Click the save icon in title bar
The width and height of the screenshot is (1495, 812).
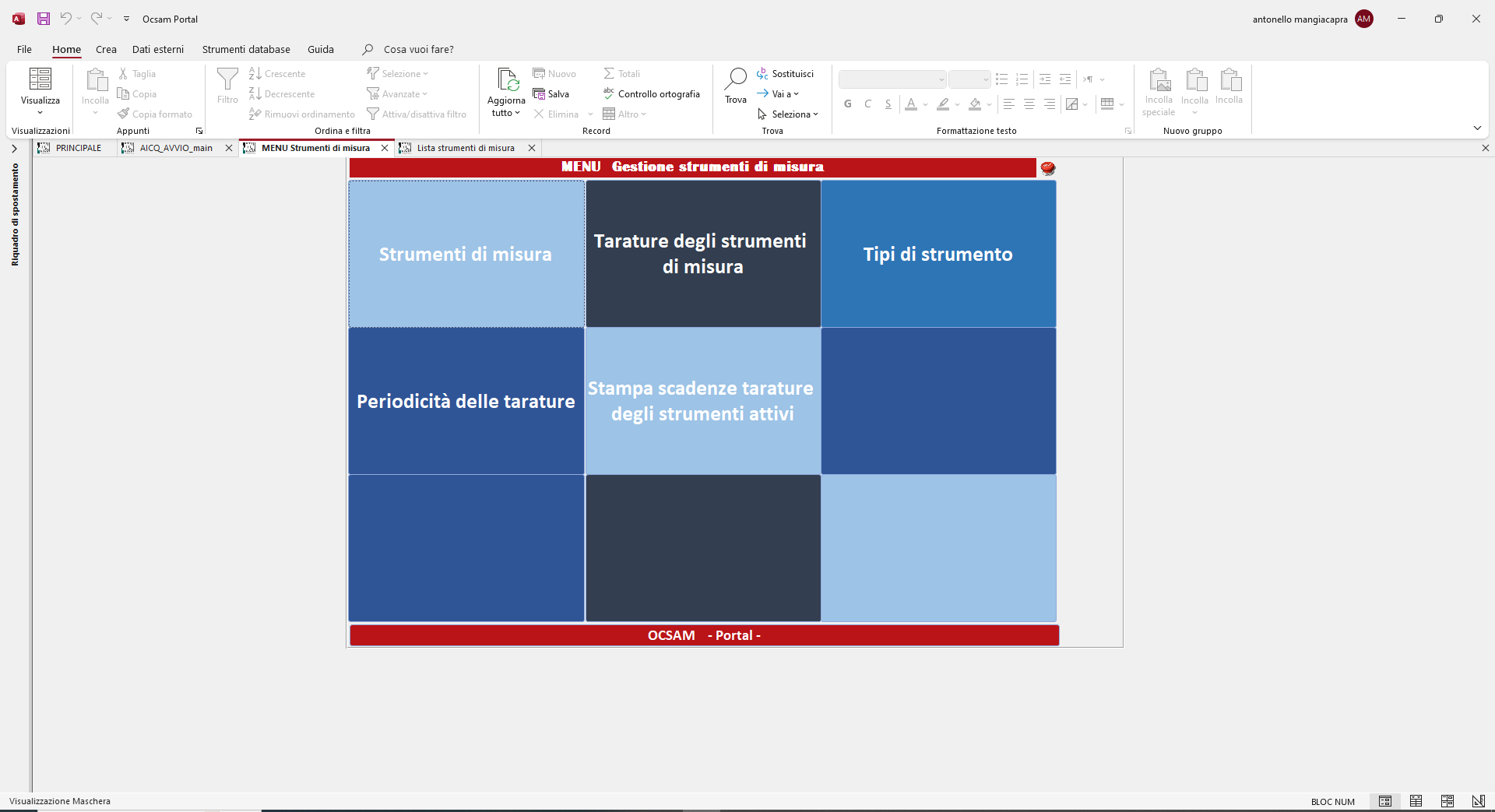tap(44, 19)
